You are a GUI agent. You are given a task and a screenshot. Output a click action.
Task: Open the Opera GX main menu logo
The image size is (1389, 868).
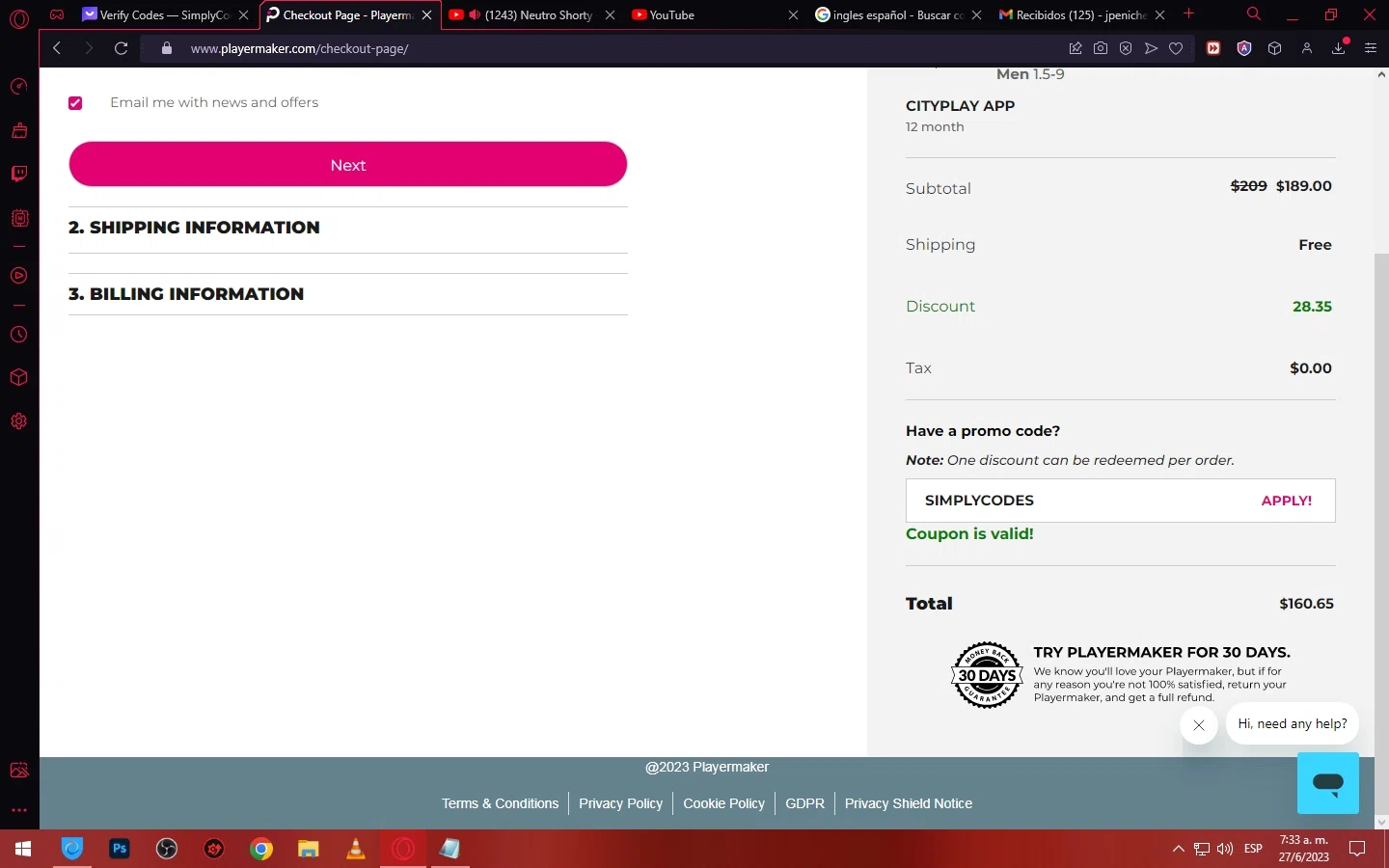tap(19, 17)
